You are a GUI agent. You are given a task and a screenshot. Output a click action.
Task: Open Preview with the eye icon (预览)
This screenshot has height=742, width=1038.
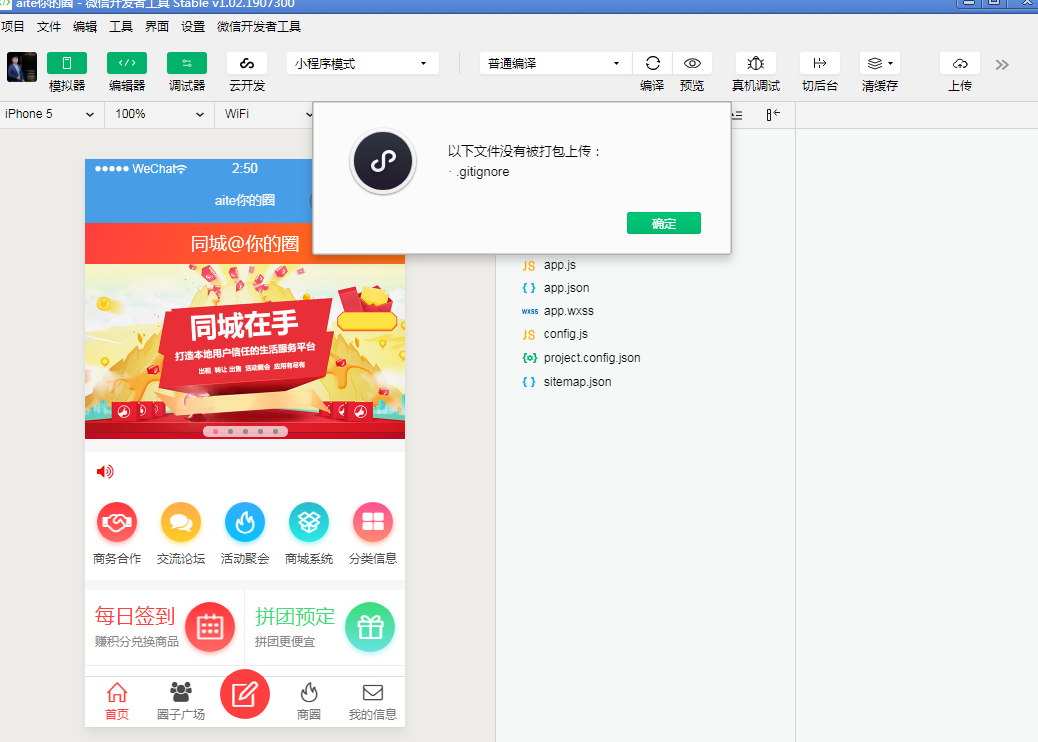(x=692, y=63)
